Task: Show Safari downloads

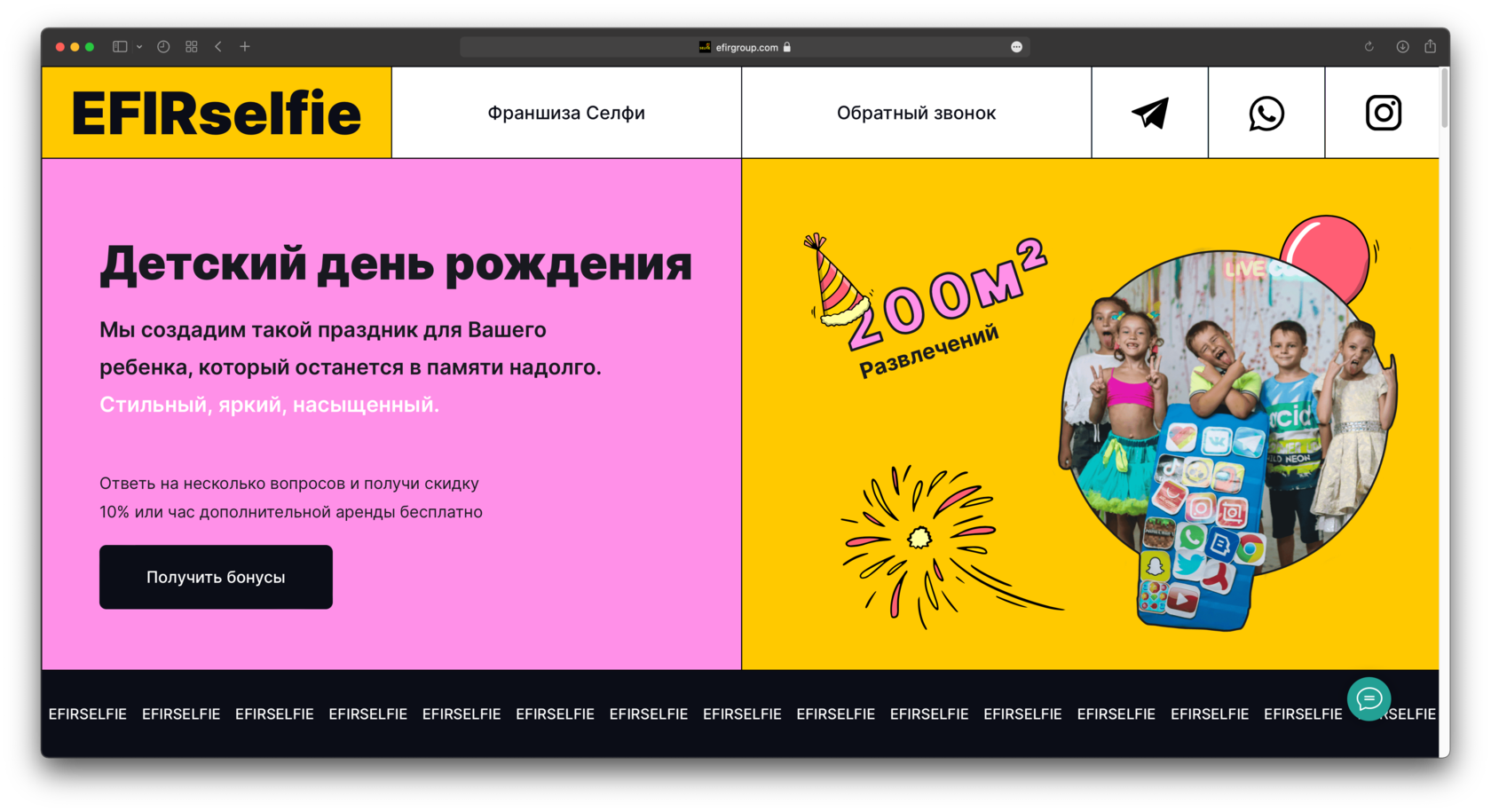Action: click(x=1402, y=47)
